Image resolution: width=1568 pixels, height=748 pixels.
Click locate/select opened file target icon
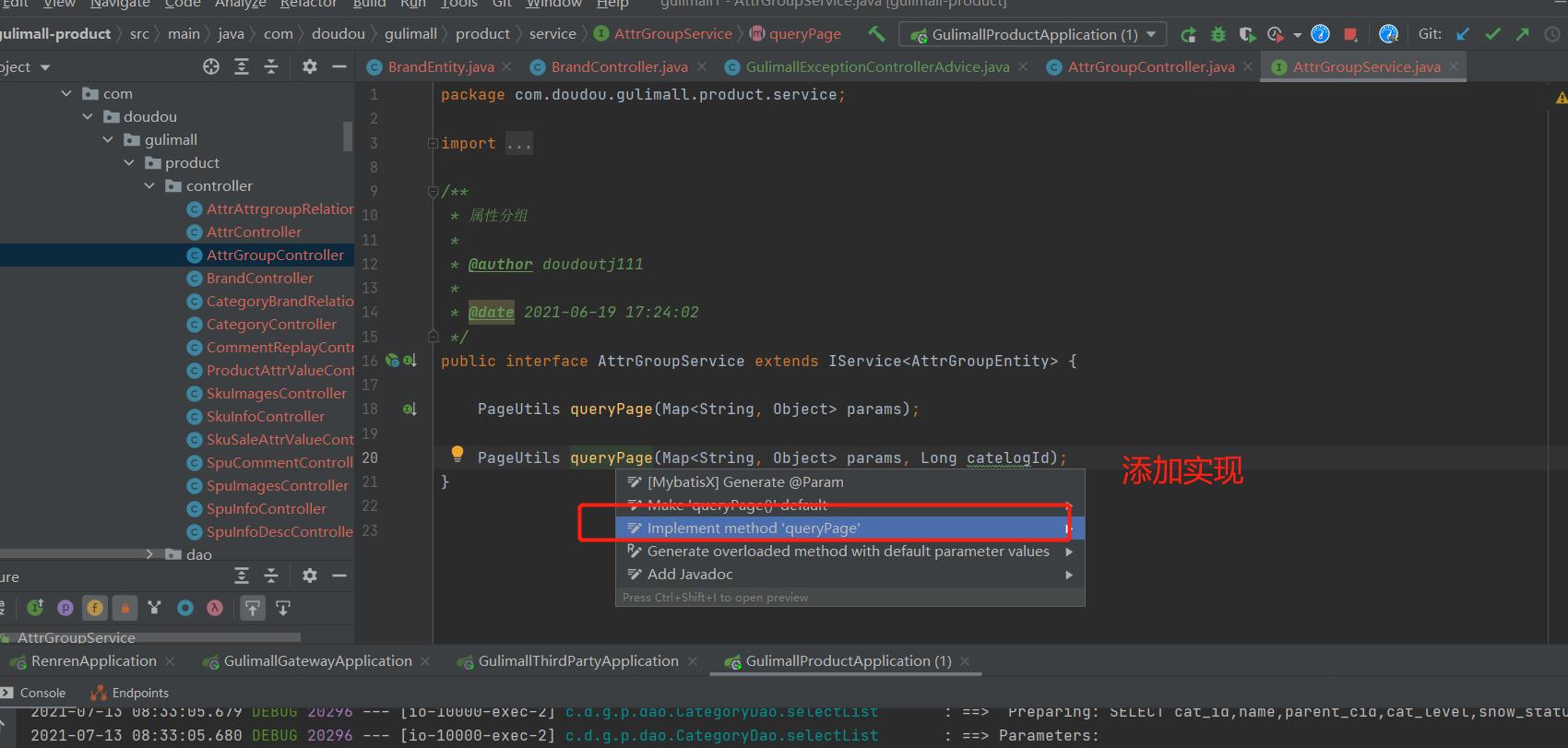pos(211,66)
